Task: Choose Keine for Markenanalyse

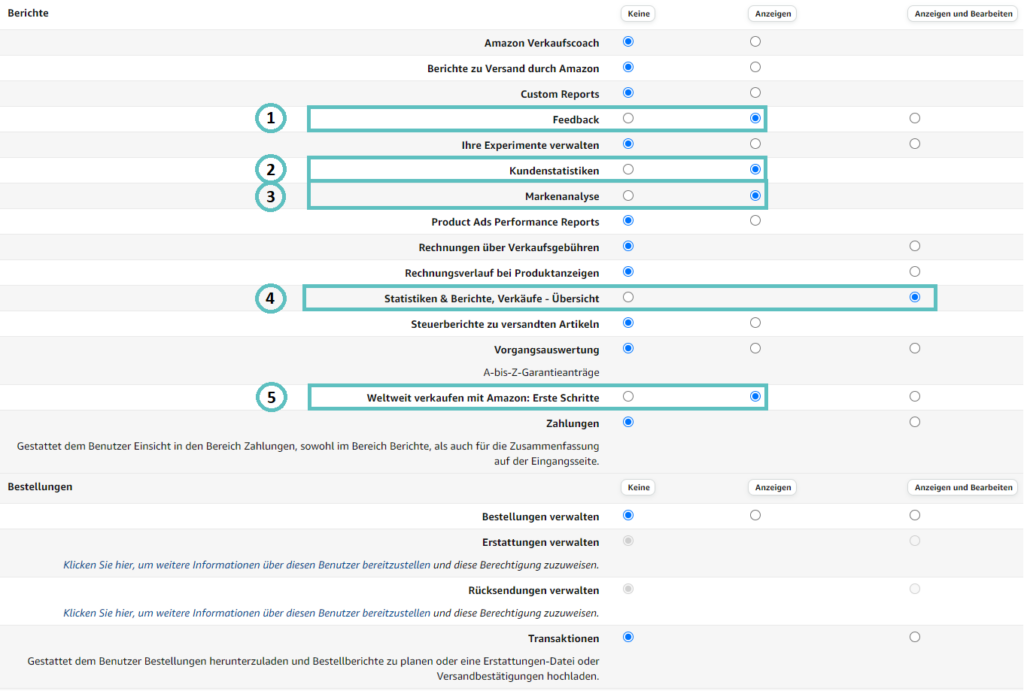Action: [628, 195]
